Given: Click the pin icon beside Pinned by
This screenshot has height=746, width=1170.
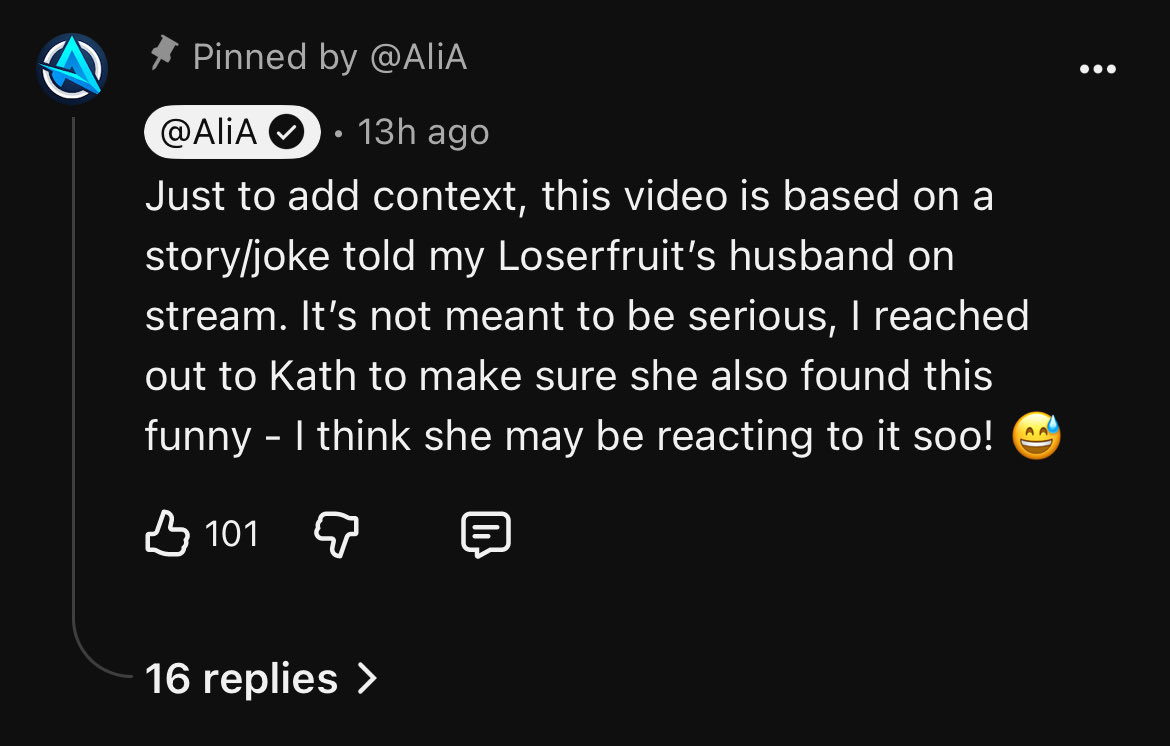Looking at the screenshot, I should tap(163, 54).
